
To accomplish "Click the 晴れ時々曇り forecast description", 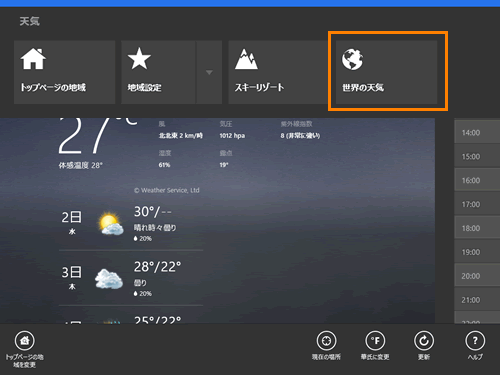I will click(x=155, y=228).
